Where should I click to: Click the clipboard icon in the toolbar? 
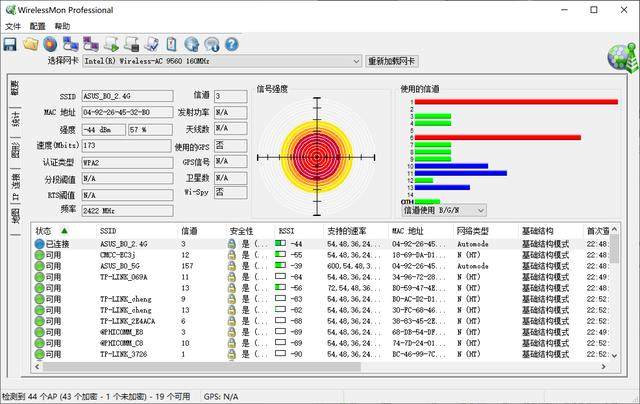172,44
